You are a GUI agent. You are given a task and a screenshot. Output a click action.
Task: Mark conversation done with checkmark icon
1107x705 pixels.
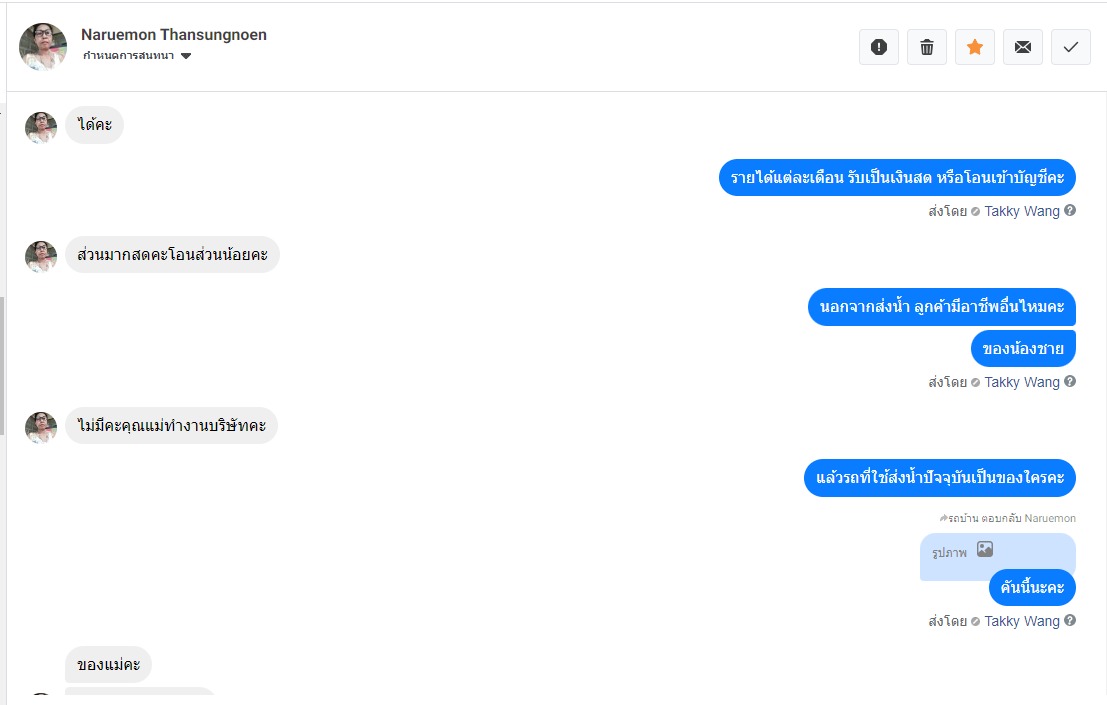1070,47
